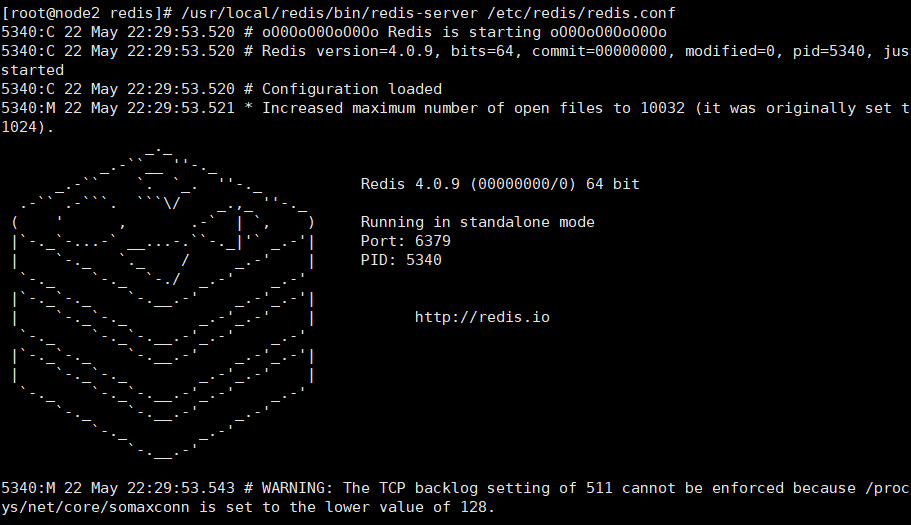Click the 'Redis is starting' log line
Viewport: 911px width, 525px height.
(334, 32)
